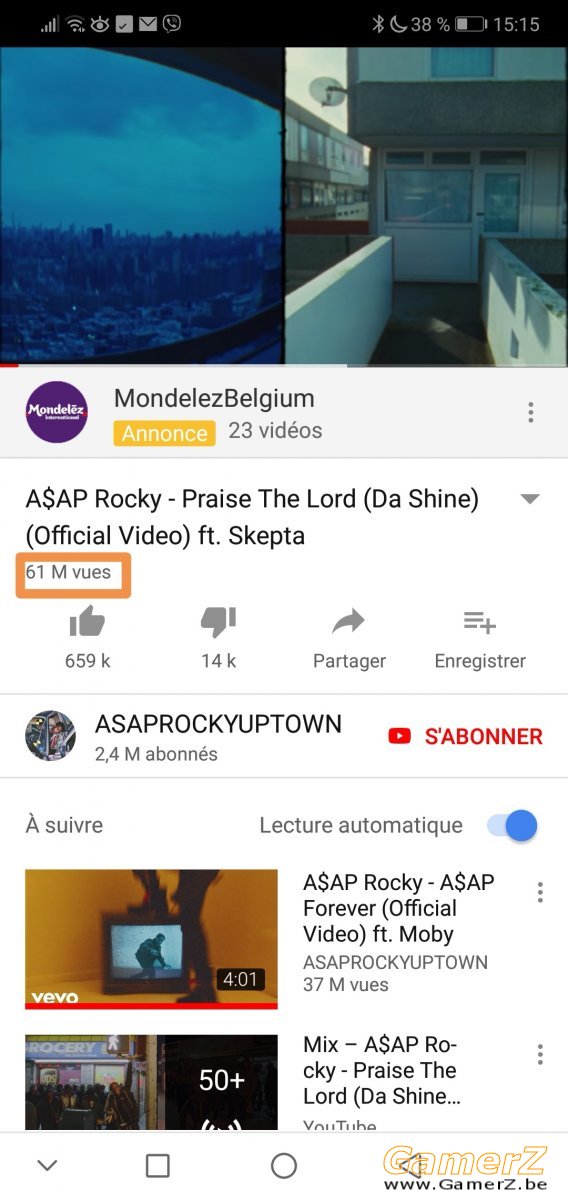Tap the thumbs-up like icon
568x1200 pixels.
[x=87, y=623]
